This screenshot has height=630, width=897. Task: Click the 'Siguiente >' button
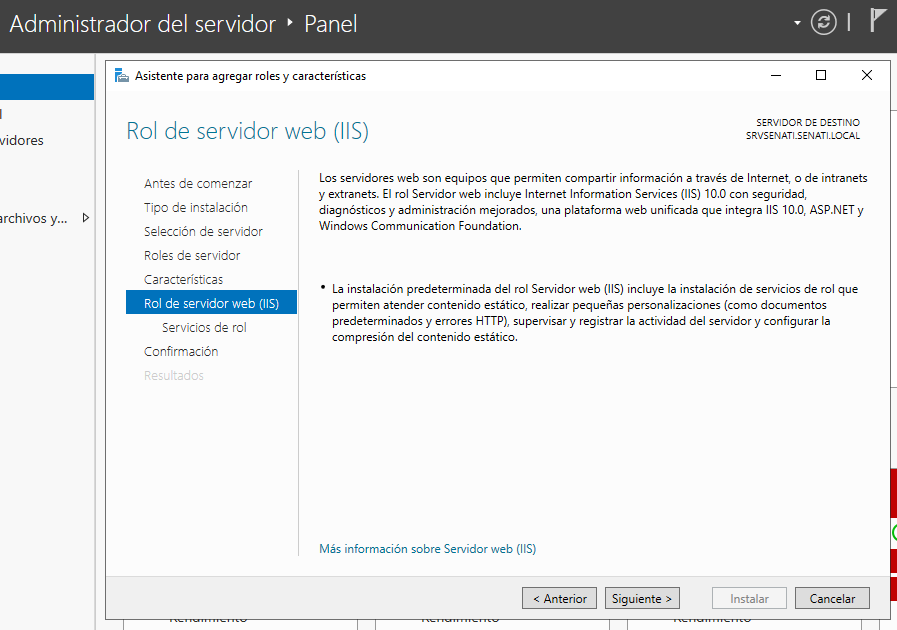[642, 599]
